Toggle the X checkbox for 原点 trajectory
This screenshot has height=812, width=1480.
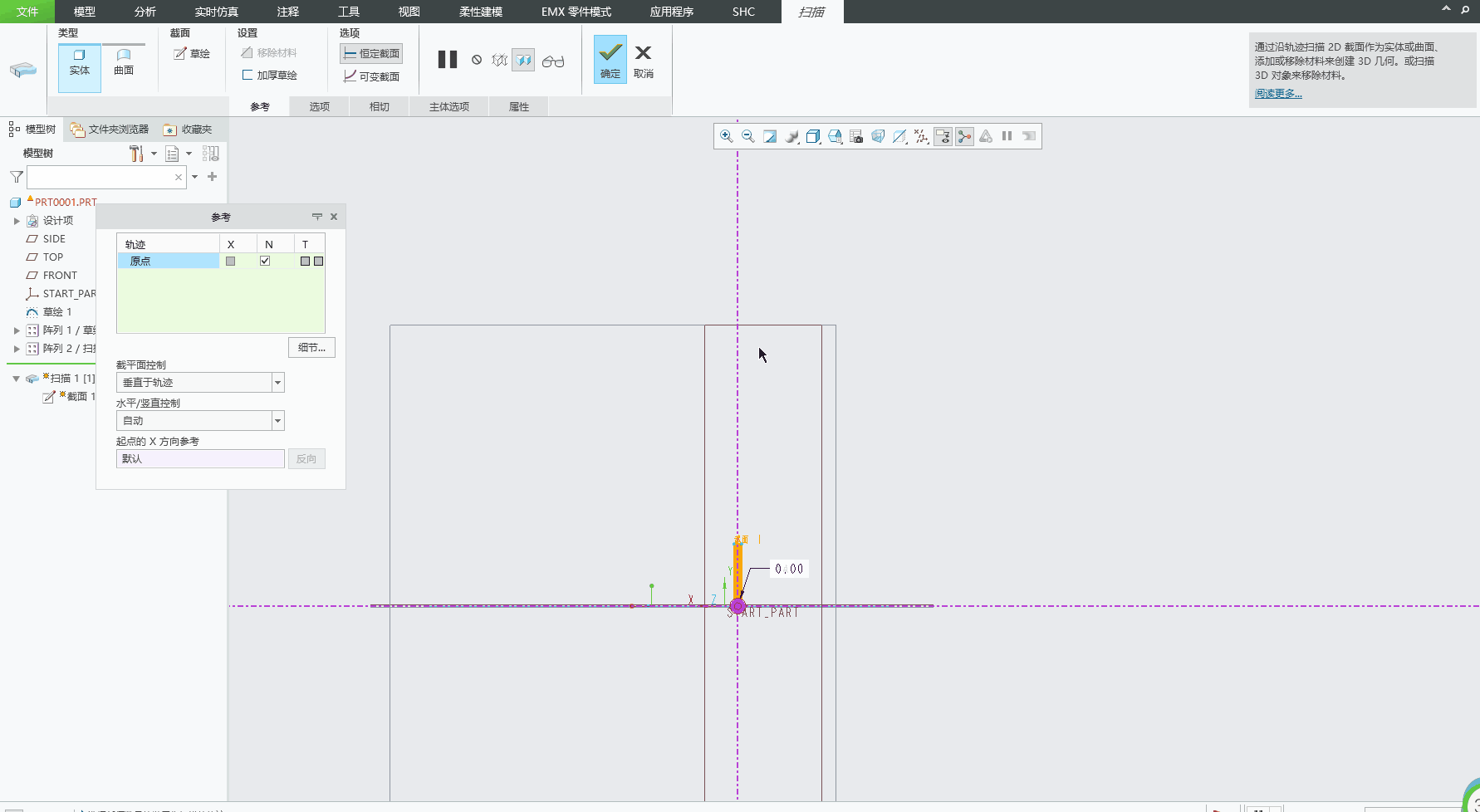(231, 261)
